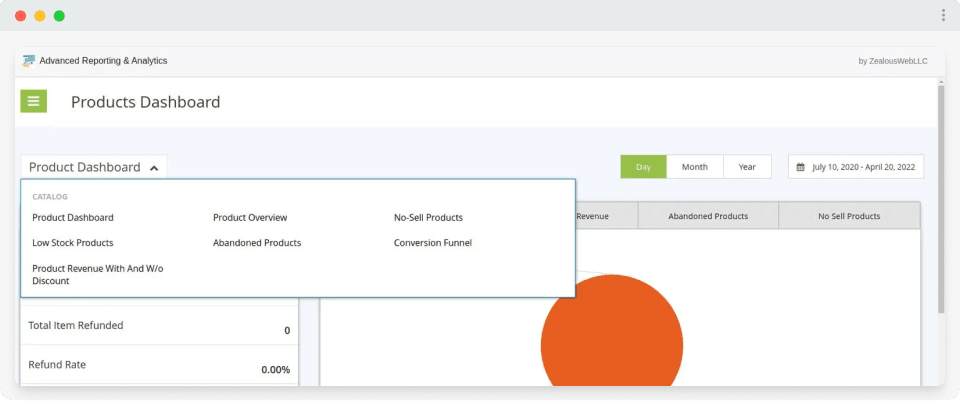Image resolution: width=960 pixels, height=408 pixels.
Task: Switch the view to Month
Action: 694,167
